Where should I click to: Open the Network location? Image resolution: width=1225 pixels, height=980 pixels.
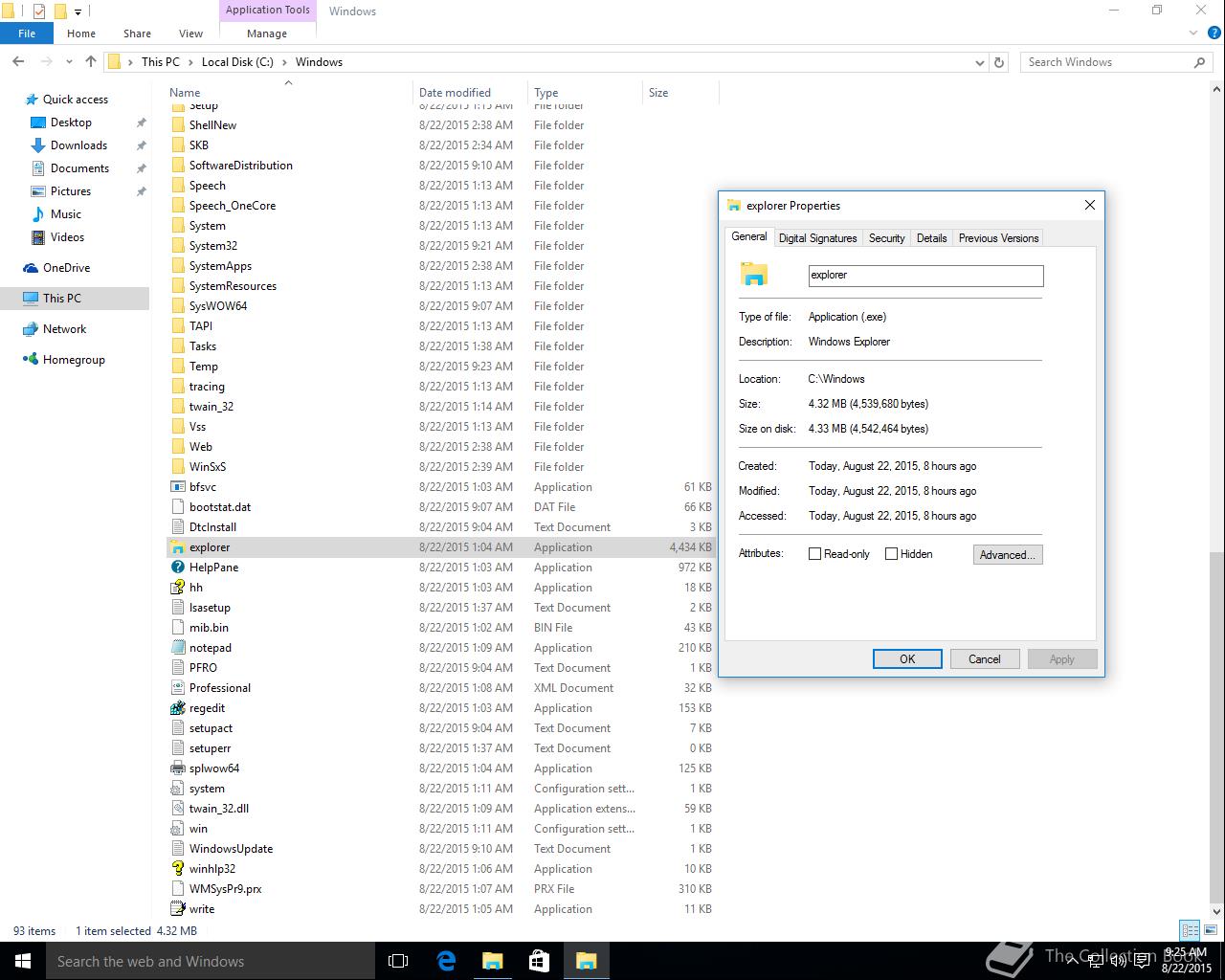64,329
